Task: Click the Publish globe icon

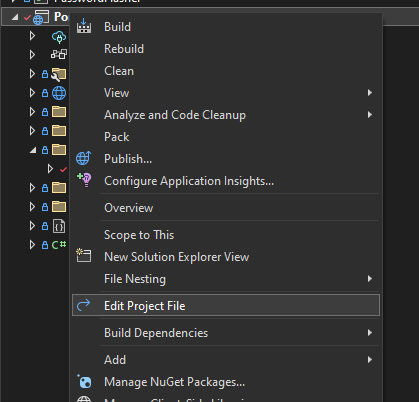Action: click(83, 158)
